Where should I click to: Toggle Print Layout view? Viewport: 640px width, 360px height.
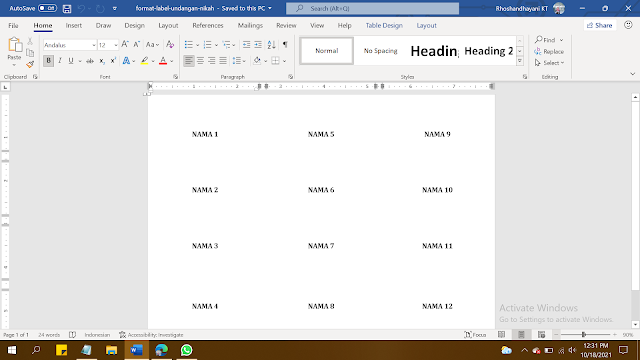tap(521, 335)
